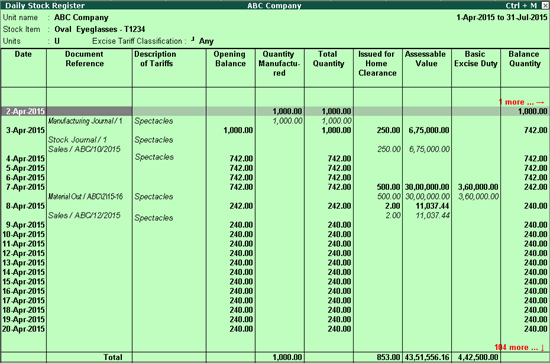Image resolution: width=550 pixels, height=363 pixels.
Task: Expand the 104 more rows indicator
Action: pos(519,347)
